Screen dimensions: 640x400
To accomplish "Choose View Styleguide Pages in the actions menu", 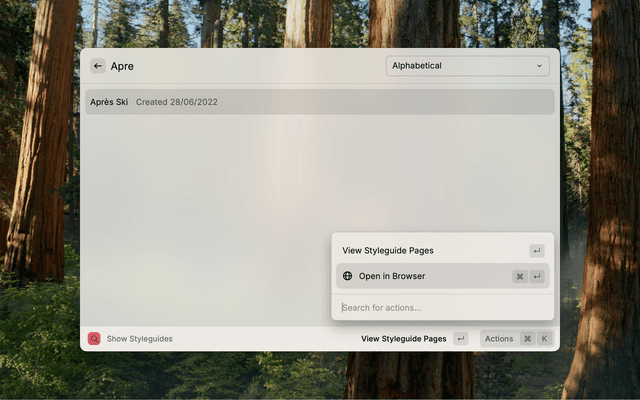I will [388, 251].
